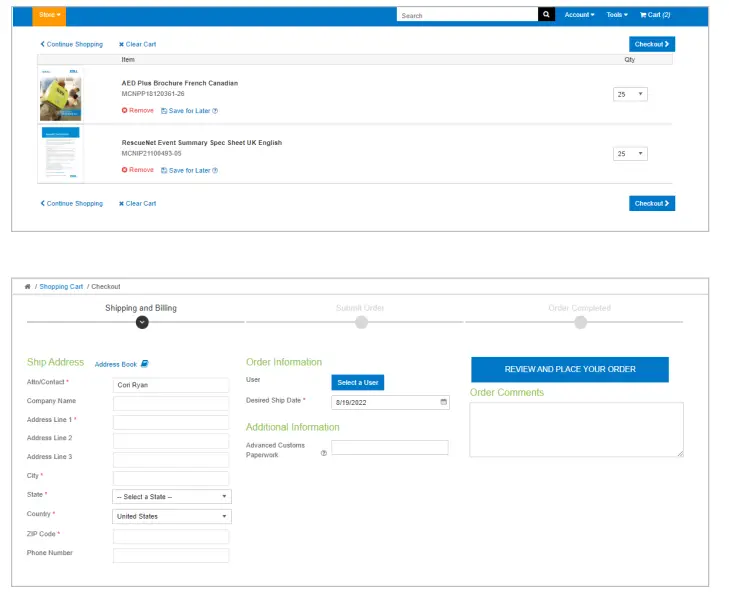Click AED Plus Brochure French Canadian title
729x600 pixels.
point(179,83)
